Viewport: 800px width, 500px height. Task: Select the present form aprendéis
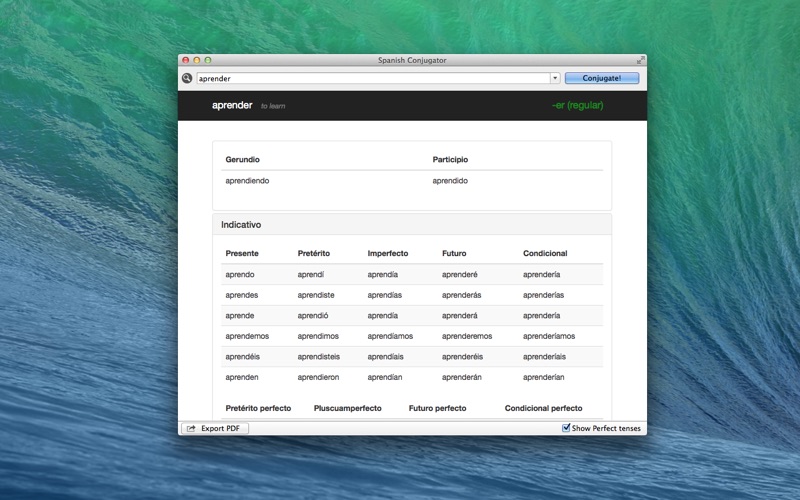coord(243,357)
